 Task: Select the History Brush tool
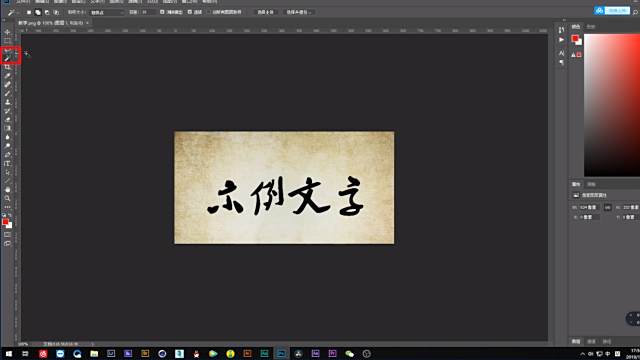click(x=7, y=111)
